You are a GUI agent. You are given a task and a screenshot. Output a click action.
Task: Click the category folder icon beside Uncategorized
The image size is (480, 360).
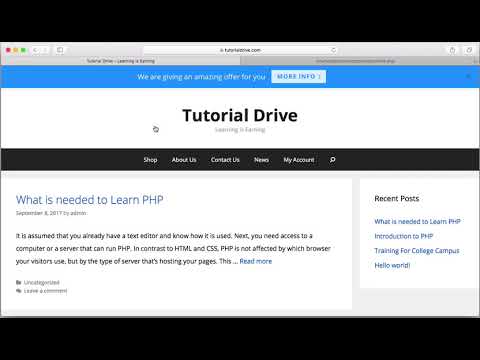click(x=19, y=282)
